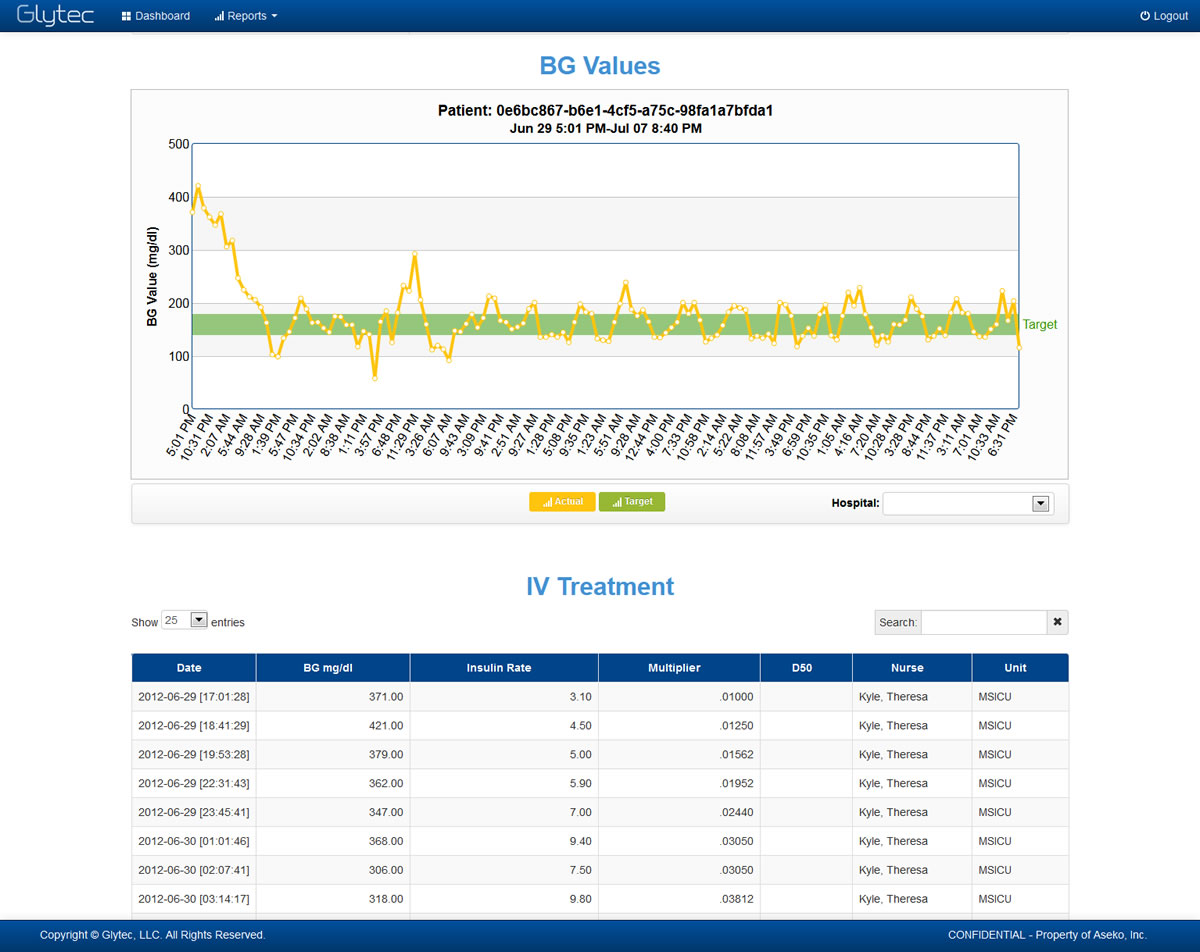Sort table by BG mg/dl column
This screenshot has height=952, width=1200.
[332, 668]
